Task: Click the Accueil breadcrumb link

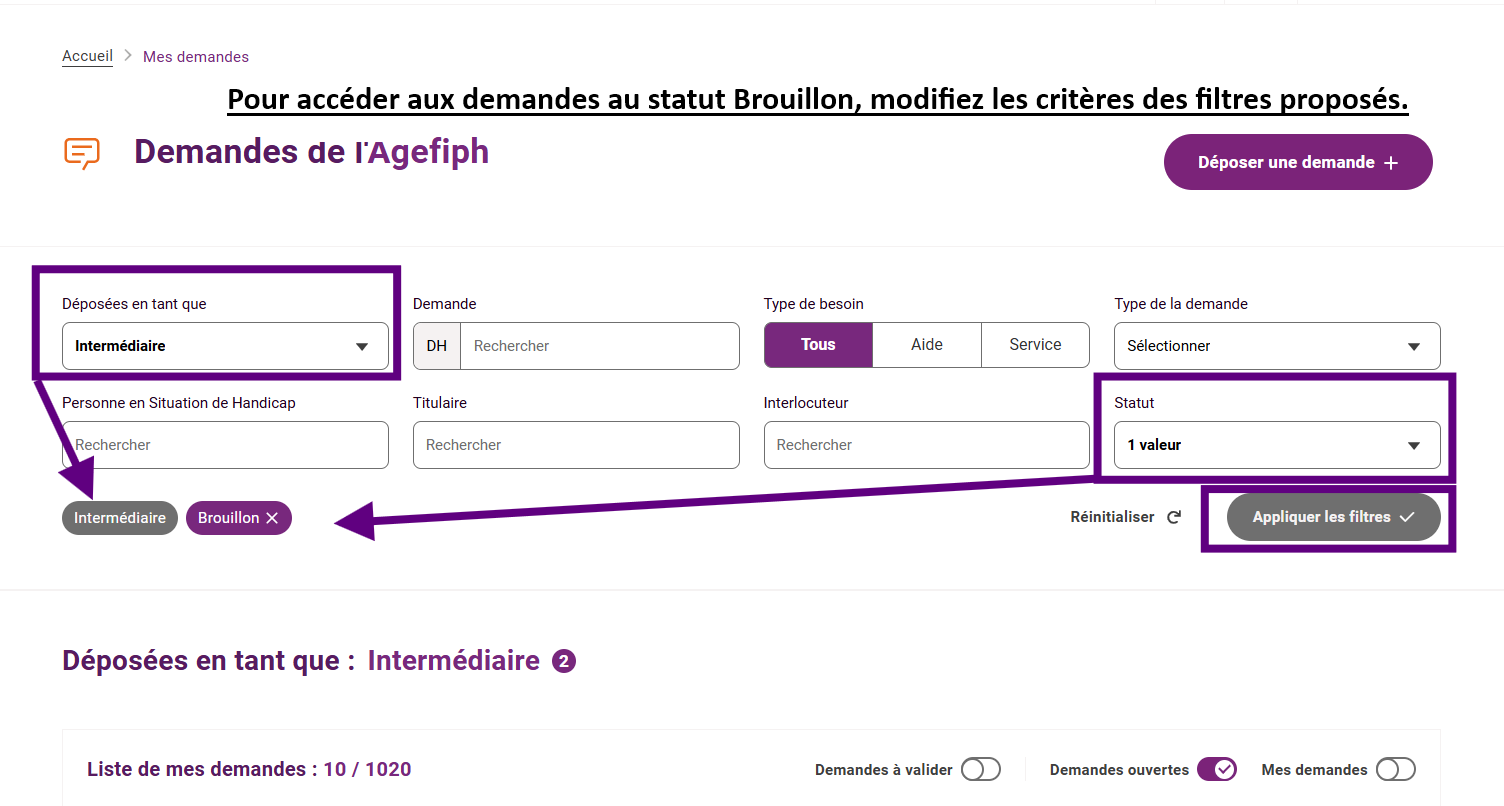Action: (x=87, y=56)
